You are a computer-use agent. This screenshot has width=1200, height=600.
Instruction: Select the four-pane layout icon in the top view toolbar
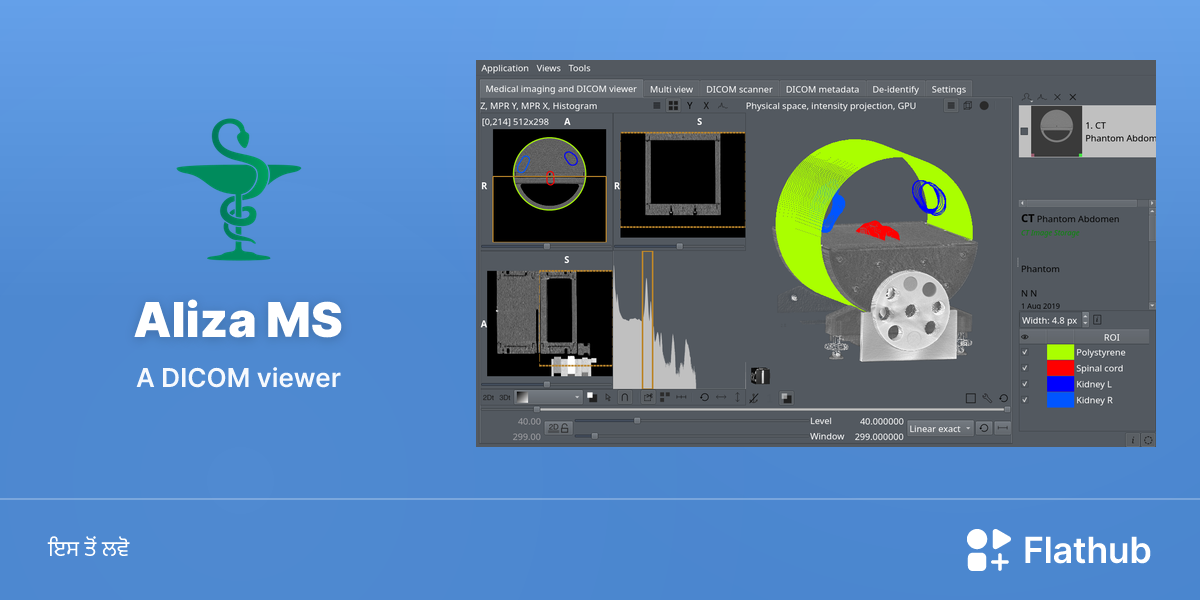click(673, 105)
